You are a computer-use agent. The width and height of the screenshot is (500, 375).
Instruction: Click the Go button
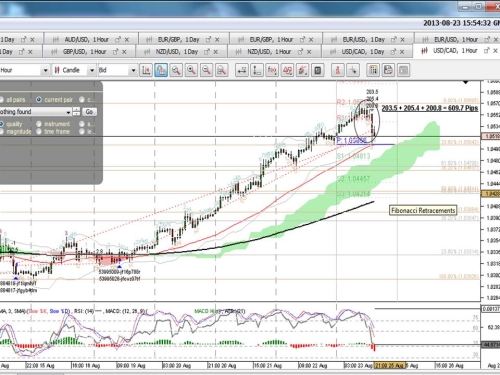click(x=89, y=112)
